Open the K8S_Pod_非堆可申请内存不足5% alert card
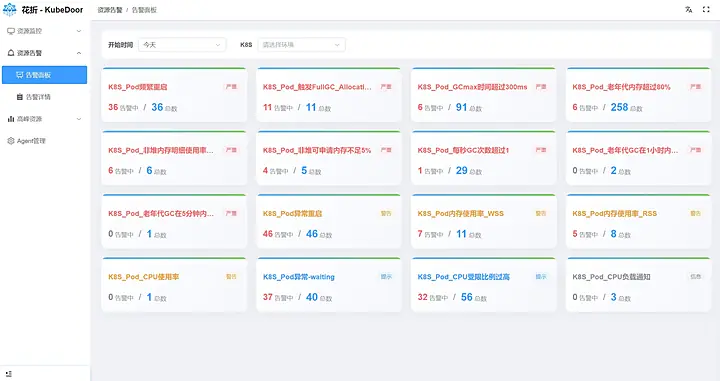This screenshot has width=720, height=381. point(328,158)
